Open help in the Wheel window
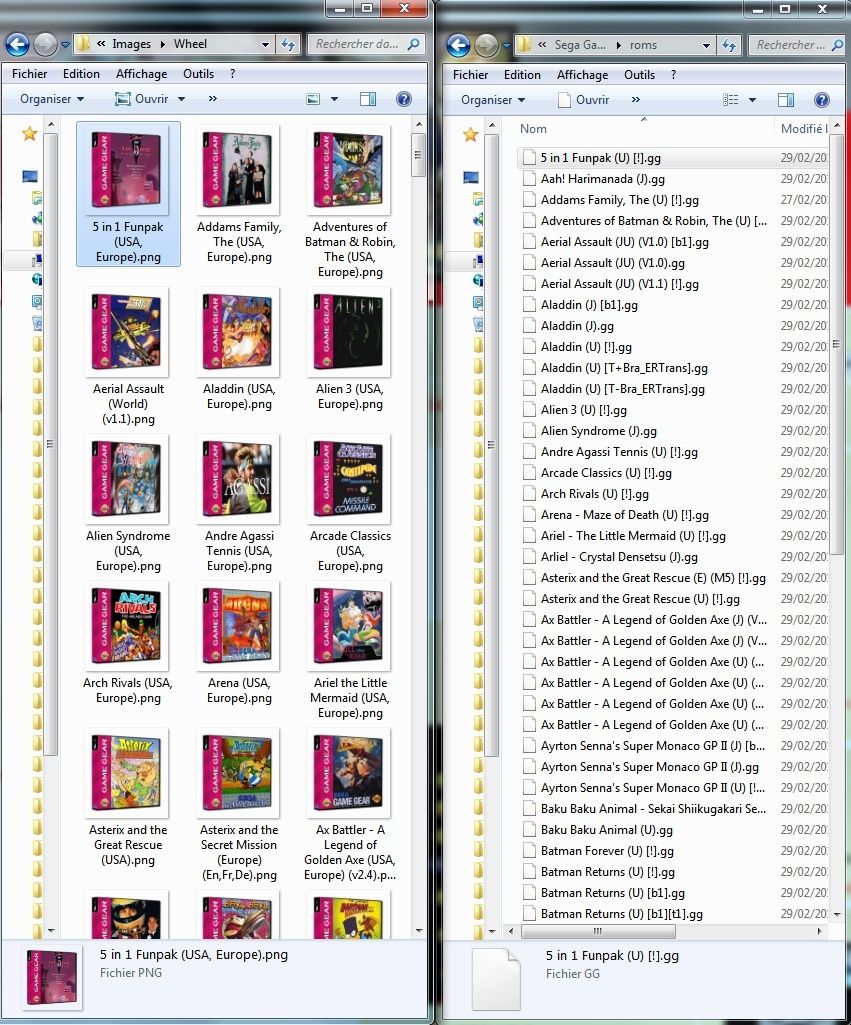The image size is (851, 1025). point(404,99)
